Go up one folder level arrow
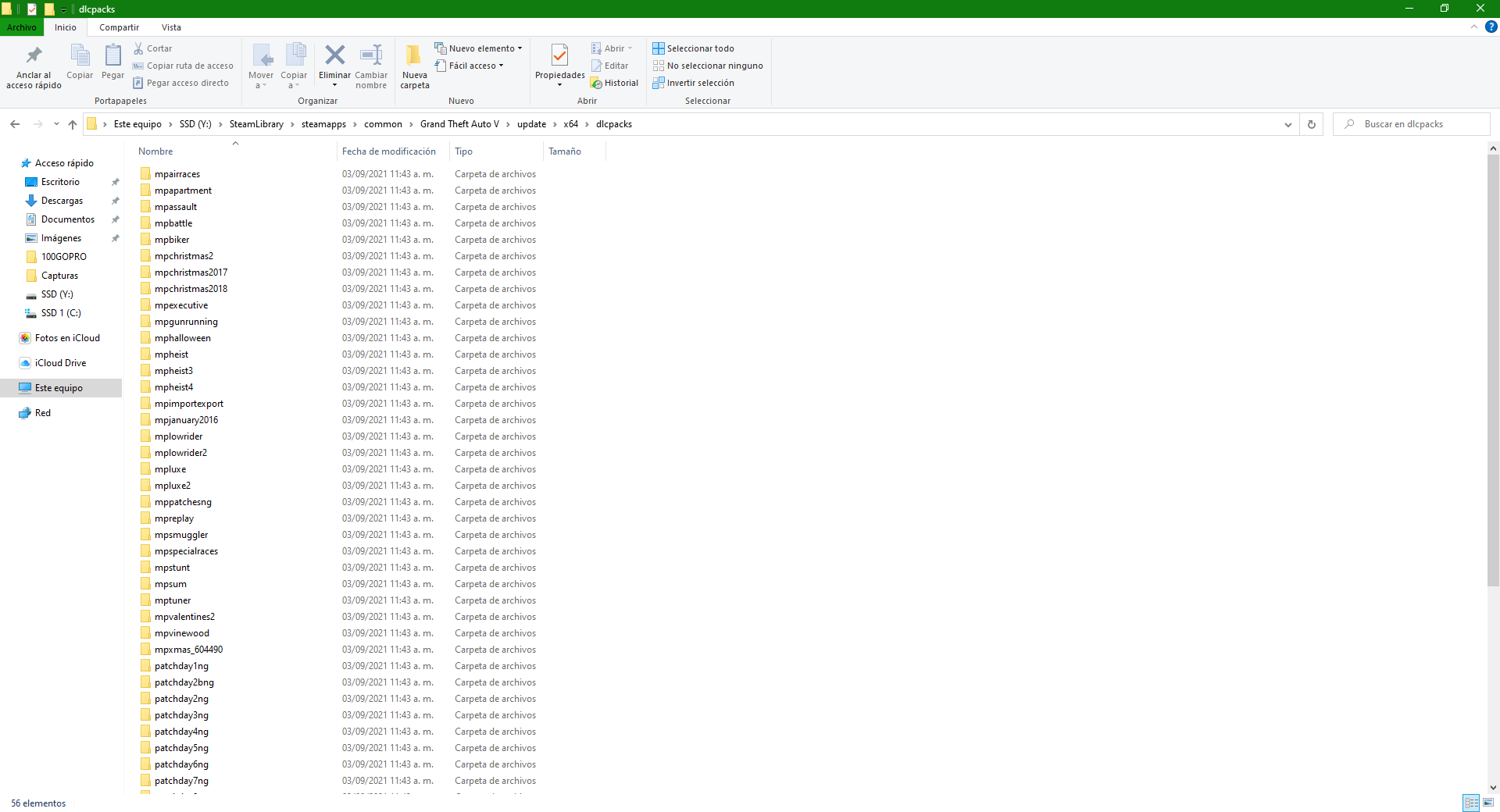1500x812 pixels. click(73, 124)
